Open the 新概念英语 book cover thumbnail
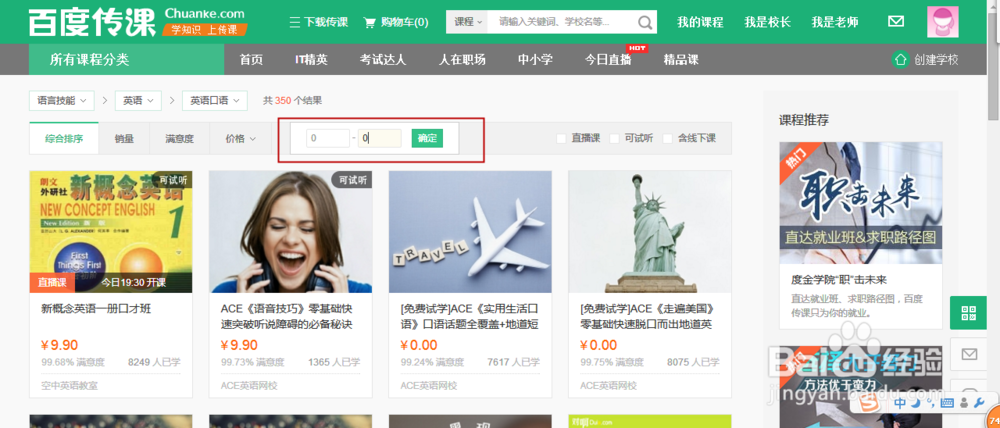 (111, 232)
